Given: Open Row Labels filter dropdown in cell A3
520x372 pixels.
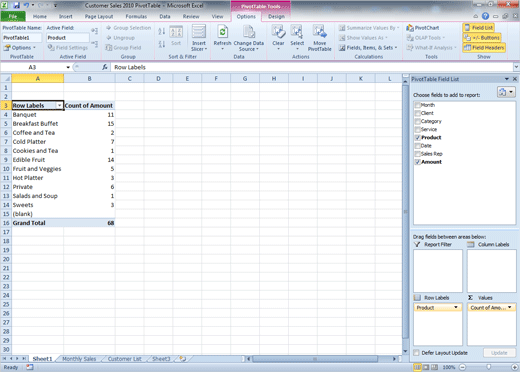Looking at the screenshot, I should [x=60, y=106].
